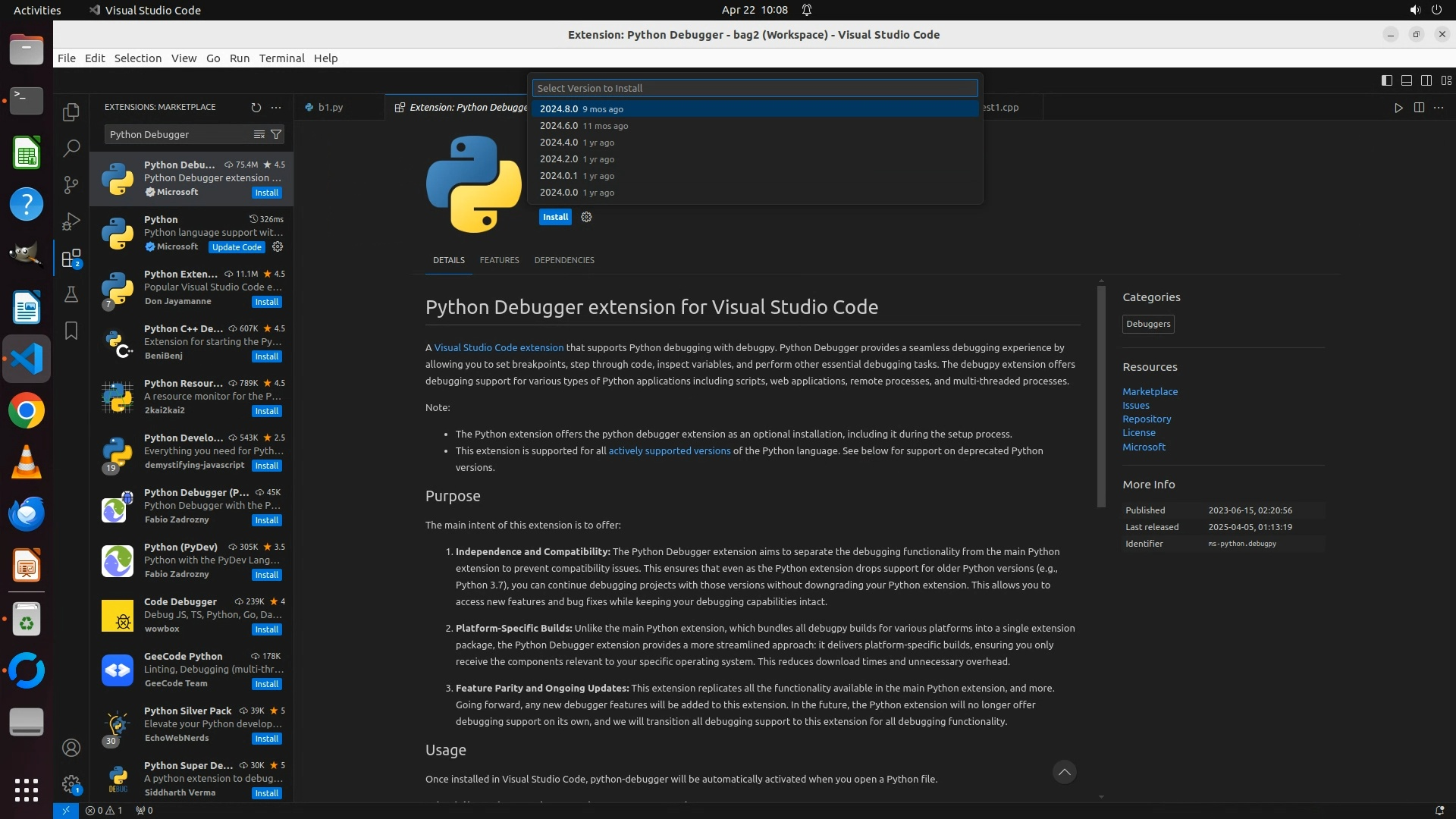Open the Testing flask icon

pos(71,294)
